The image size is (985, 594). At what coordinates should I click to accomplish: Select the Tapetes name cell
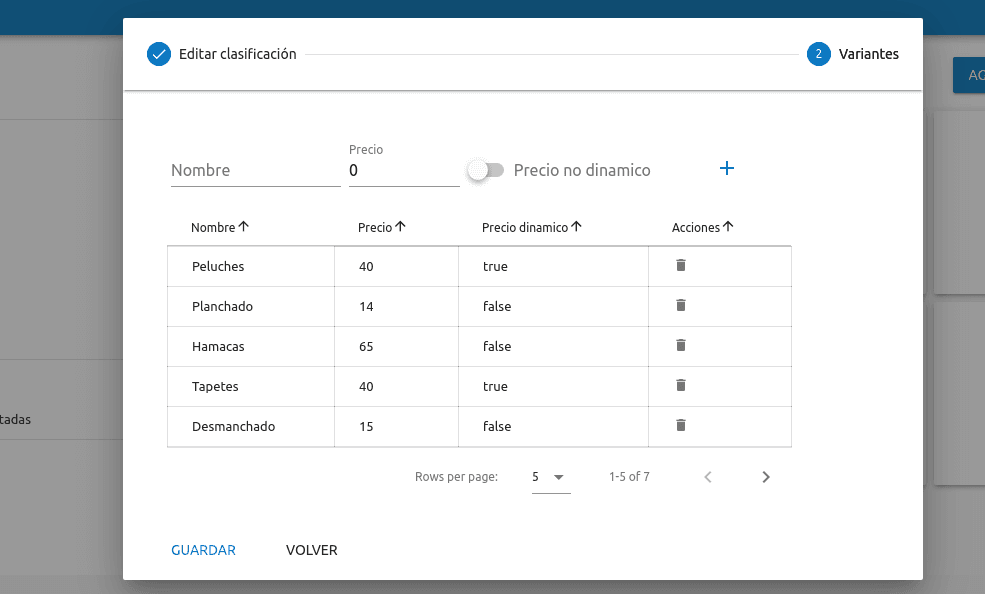[251, 386]
